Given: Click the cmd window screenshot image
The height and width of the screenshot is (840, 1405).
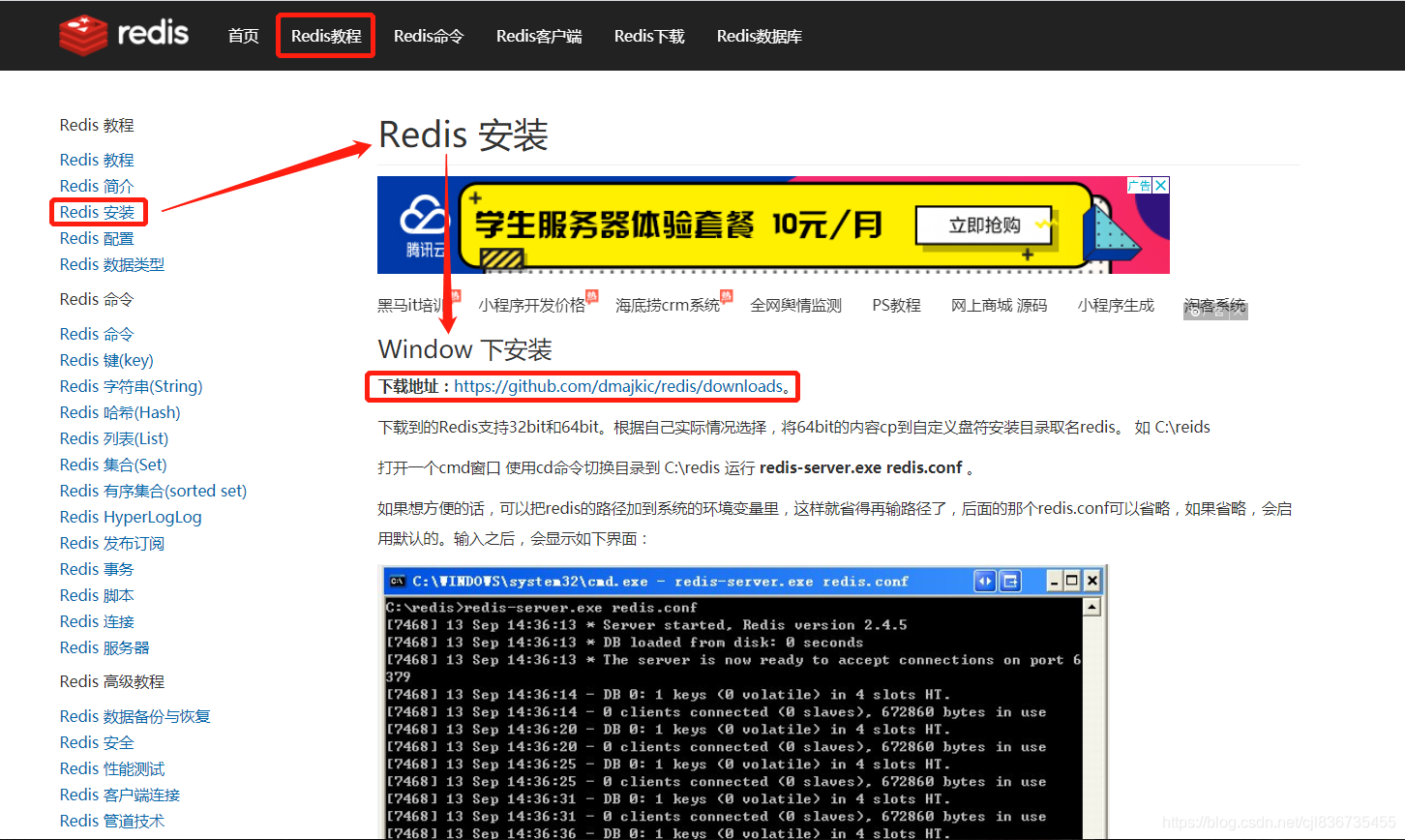Looking at the screenshot, I should coord(742,703).
